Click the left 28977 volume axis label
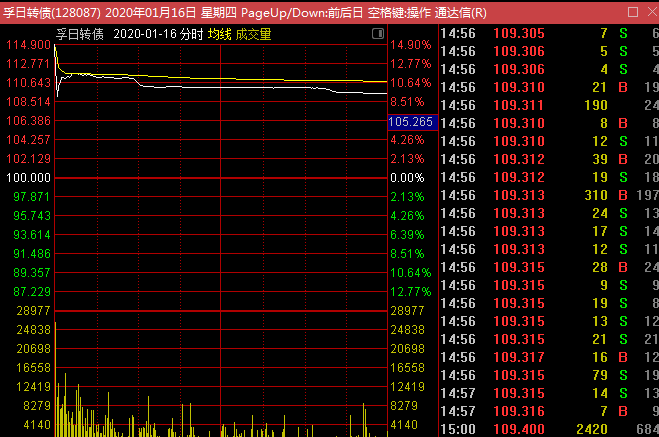Image resolution: width=659 pixels, height=437 pixels. pyautogui.click(x=33, y=311)
